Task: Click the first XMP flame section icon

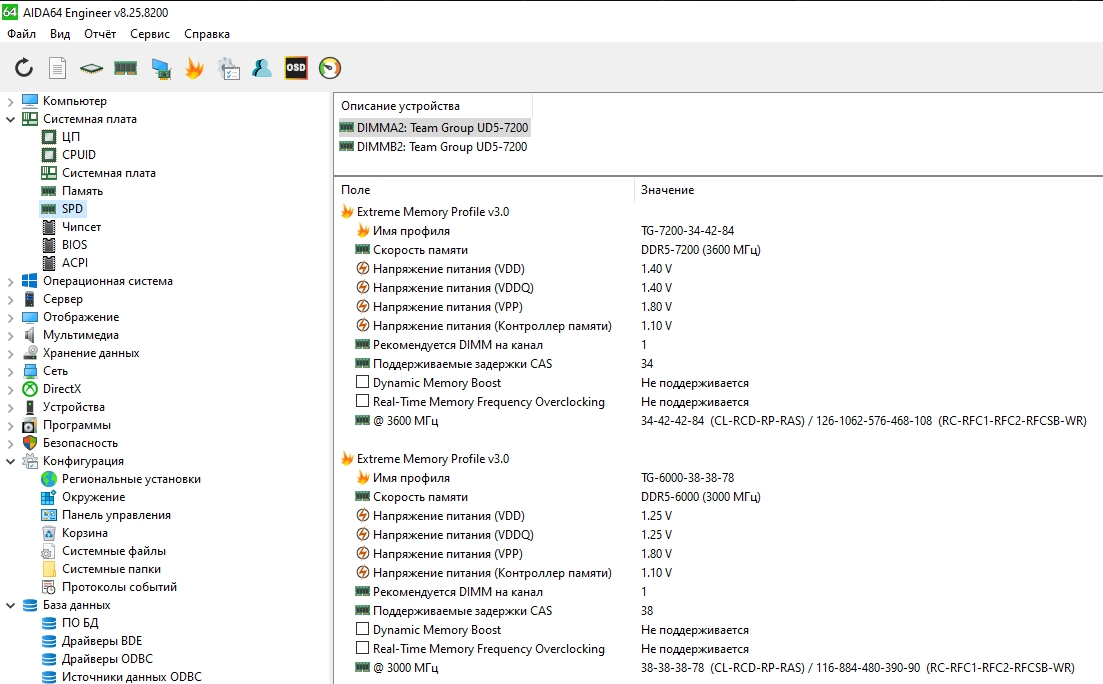Action: point(347,211)
